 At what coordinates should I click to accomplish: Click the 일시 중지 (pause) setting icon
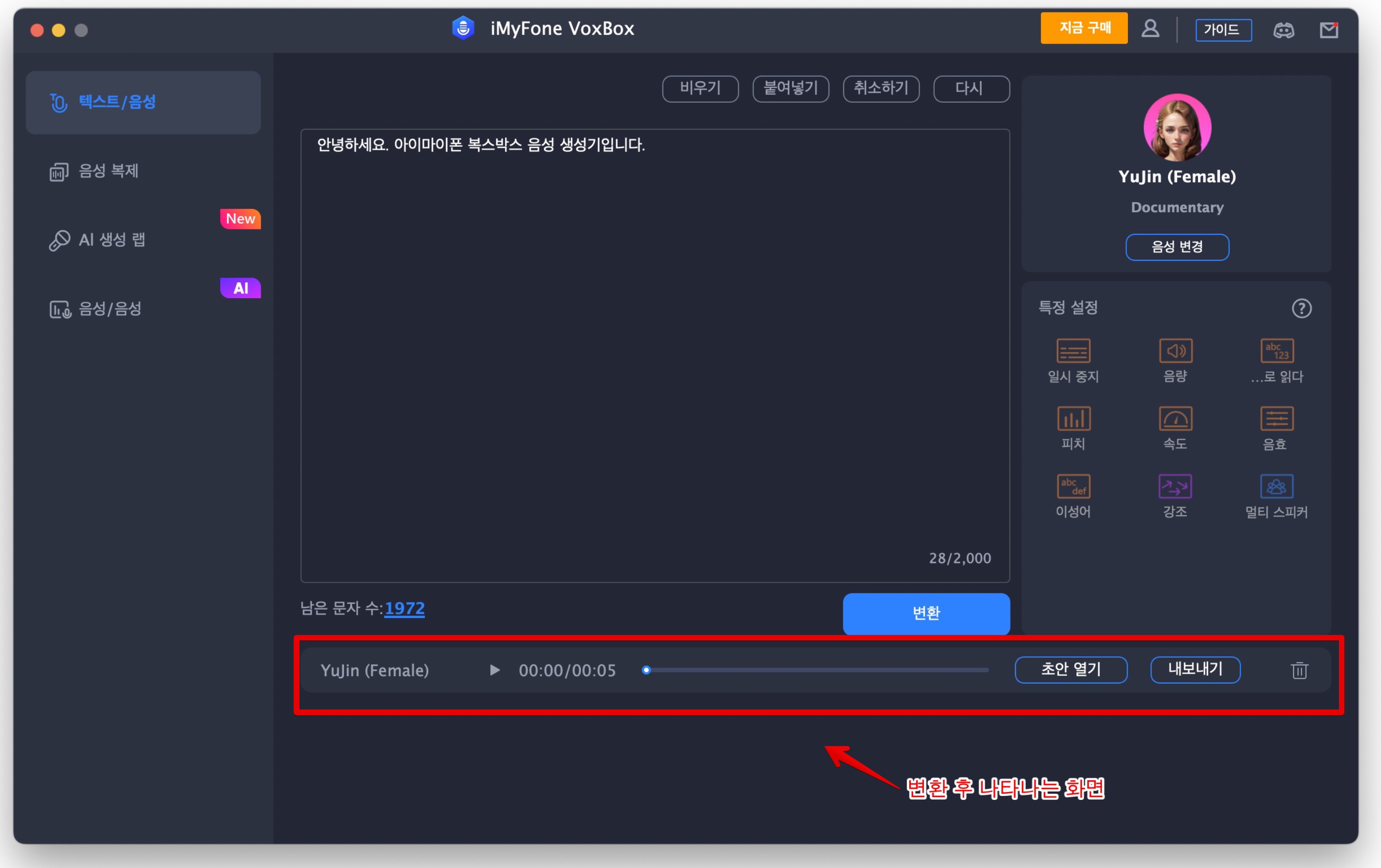(1073, 351)
